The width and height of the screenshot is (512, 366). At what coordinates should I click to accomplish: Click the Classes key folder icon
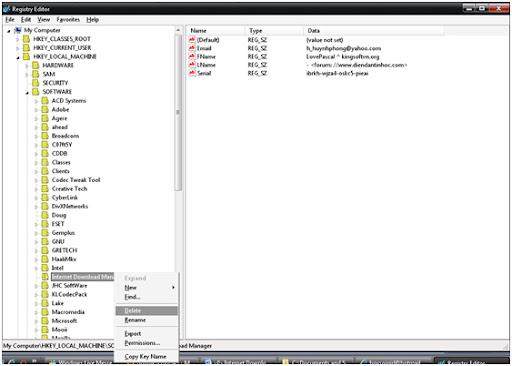(45, 162)
